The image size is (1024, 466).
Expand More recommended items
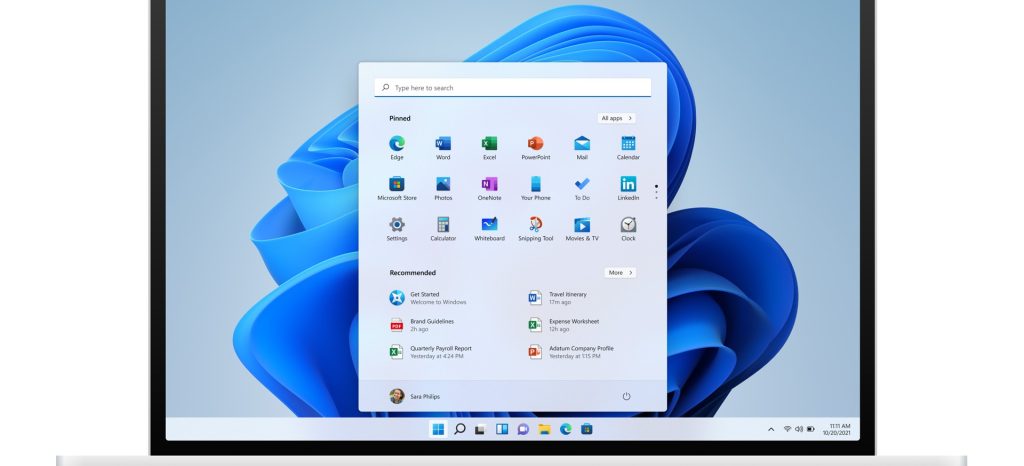[x=620, y=272]
